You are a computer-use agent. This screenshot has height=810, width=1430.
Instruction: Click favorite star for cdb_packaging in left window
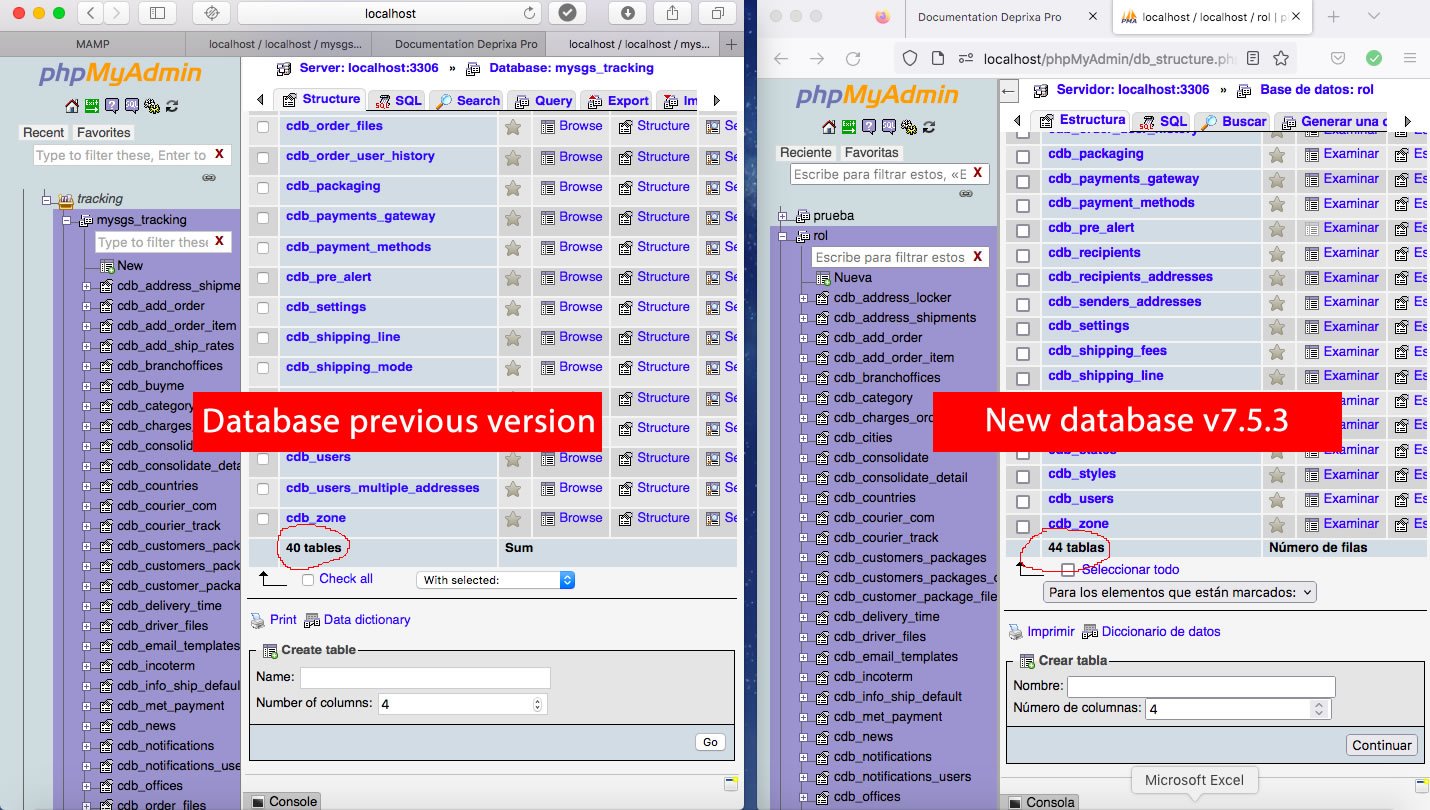[x=513, y=187]
